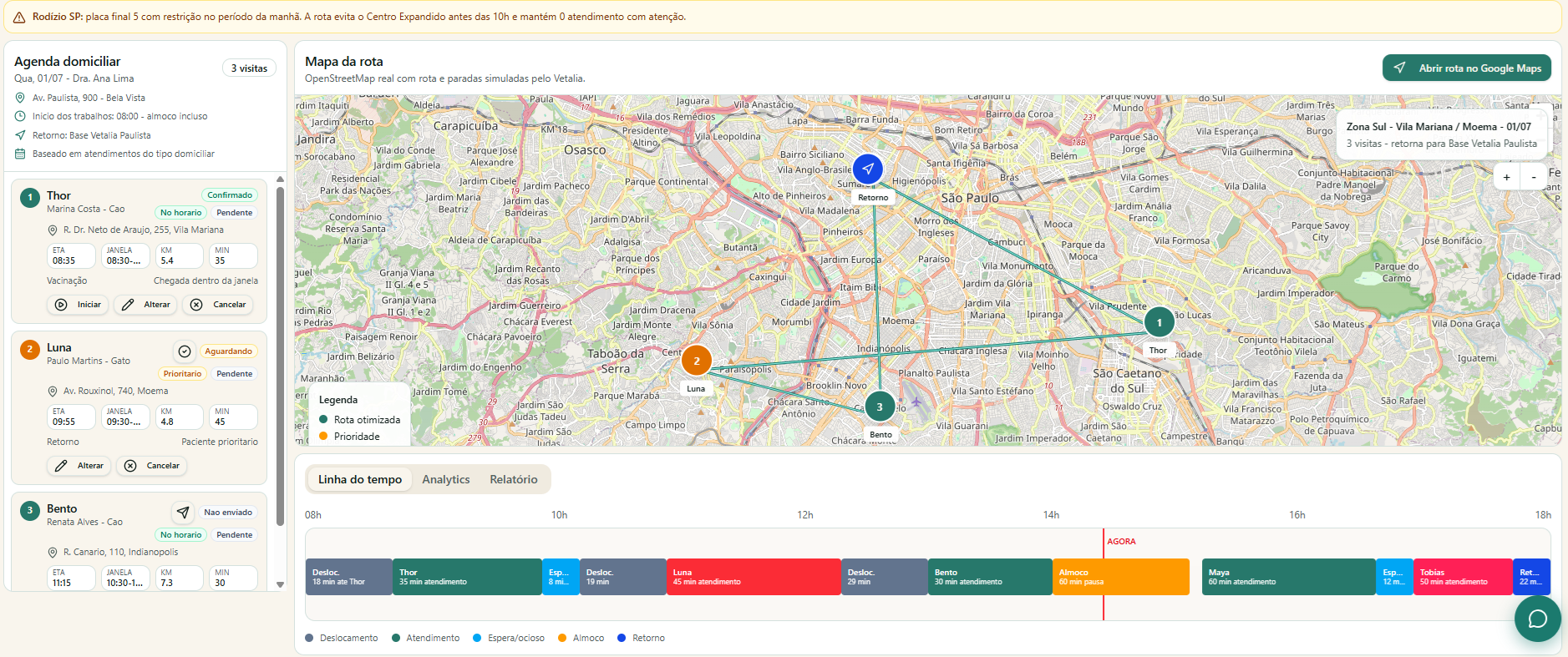1568x657 pixels.
Task: Click the Rota otimizada legend dot
Action: [323, 420]
